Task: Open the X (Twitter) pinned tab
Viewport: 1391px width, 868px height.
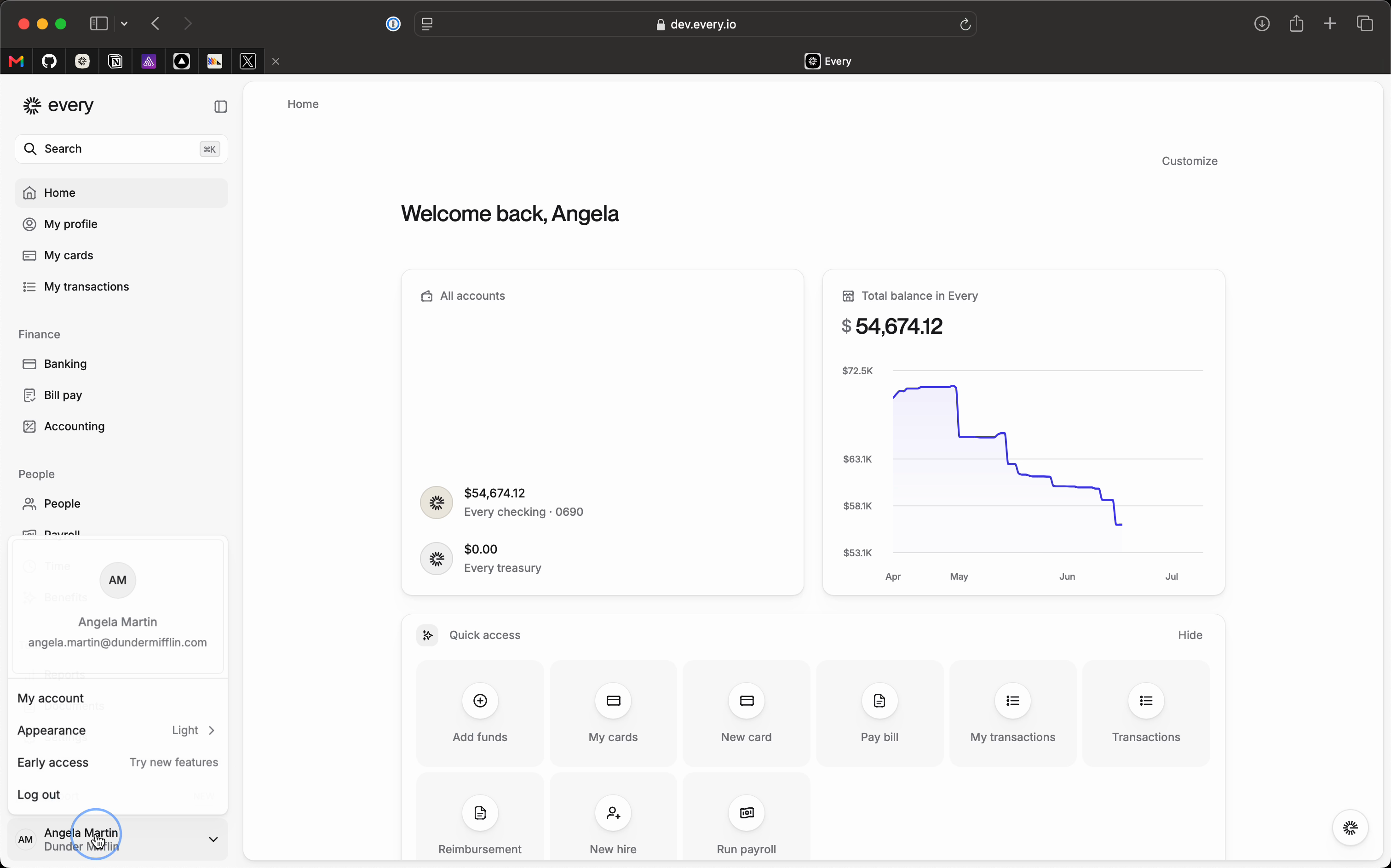Action: [x=248, y=61]
